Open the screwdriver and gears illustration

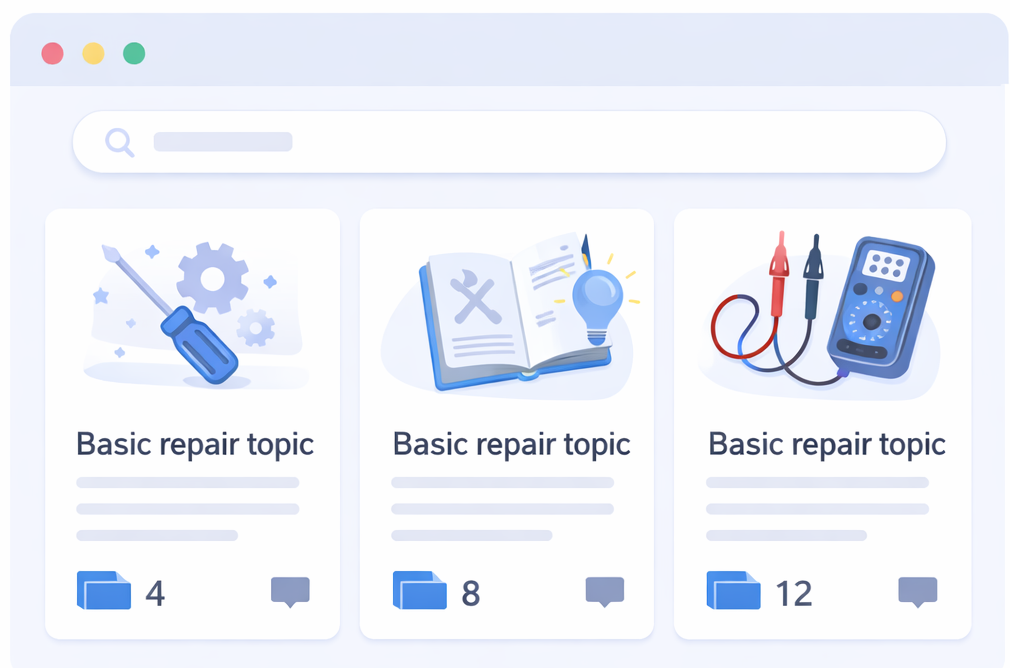(x=192, y=312)
